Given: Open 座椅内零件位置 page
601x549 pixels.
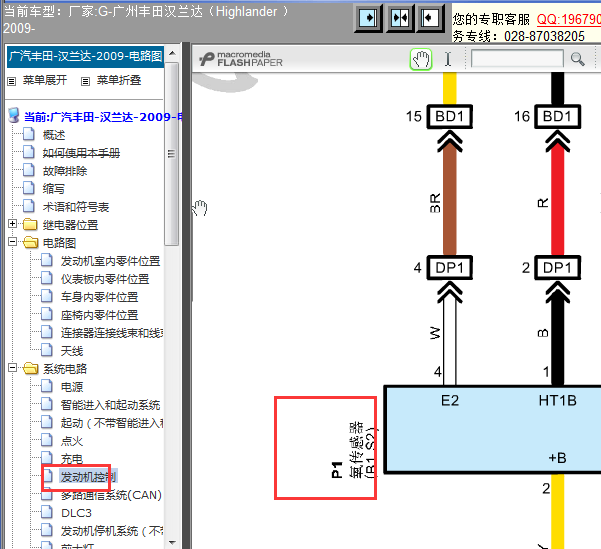Looking at the screenshot, I should point(99,315).
